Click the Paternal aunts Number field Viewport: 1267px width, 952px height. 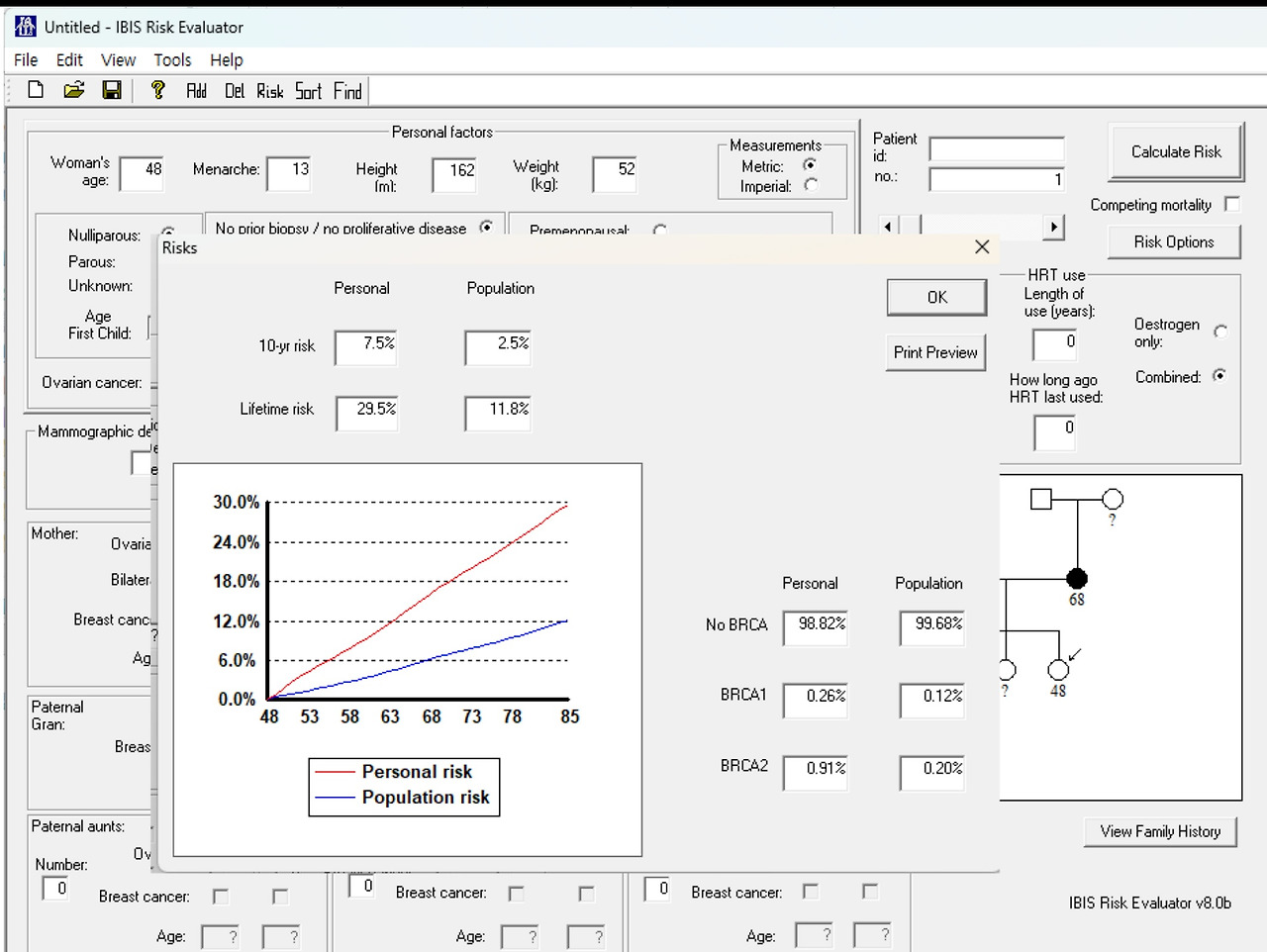(x=55, y=889)
